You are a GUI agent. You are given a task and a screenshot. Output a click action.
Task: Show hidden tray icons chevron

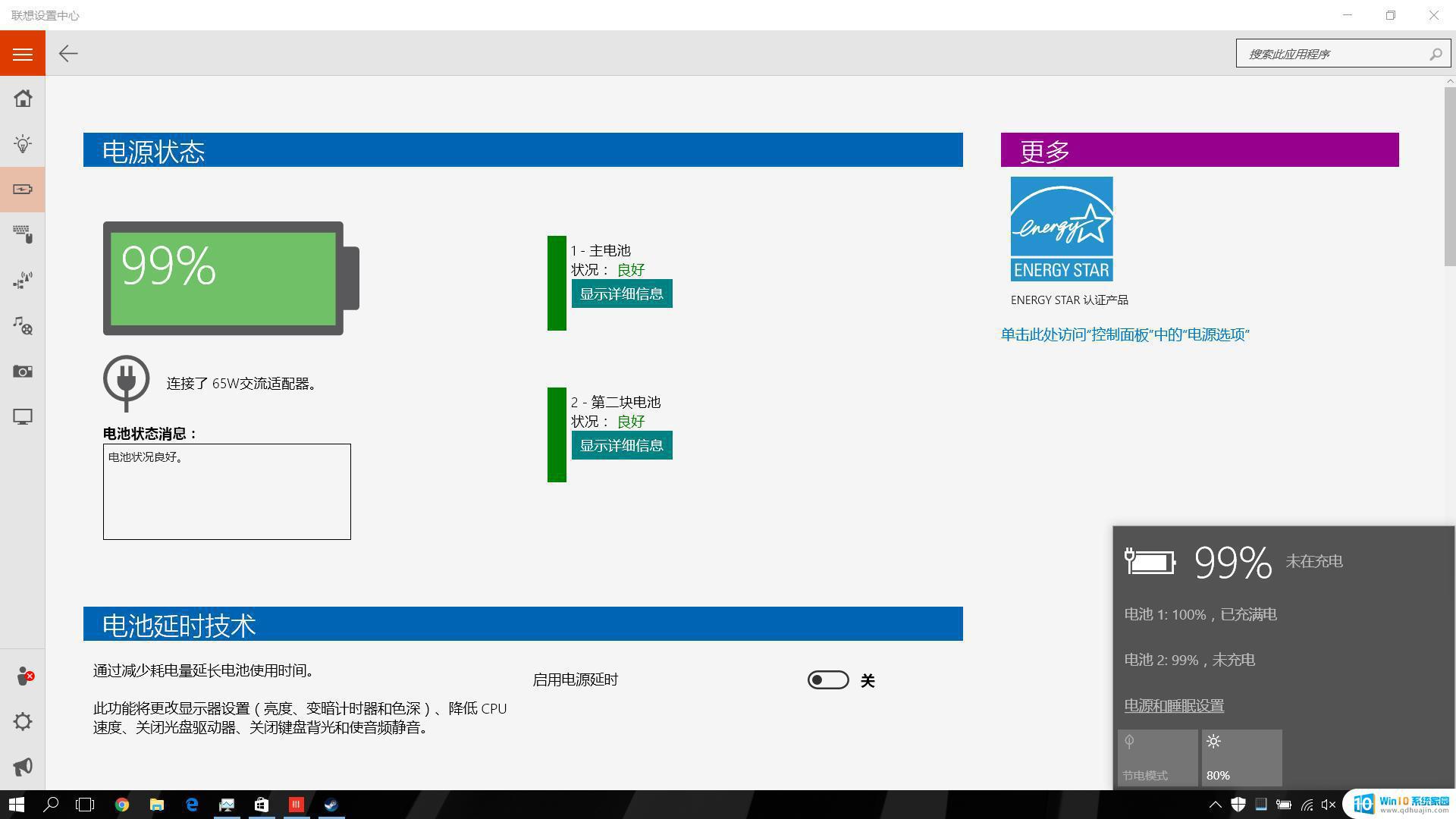click(x=1215, y=805)
